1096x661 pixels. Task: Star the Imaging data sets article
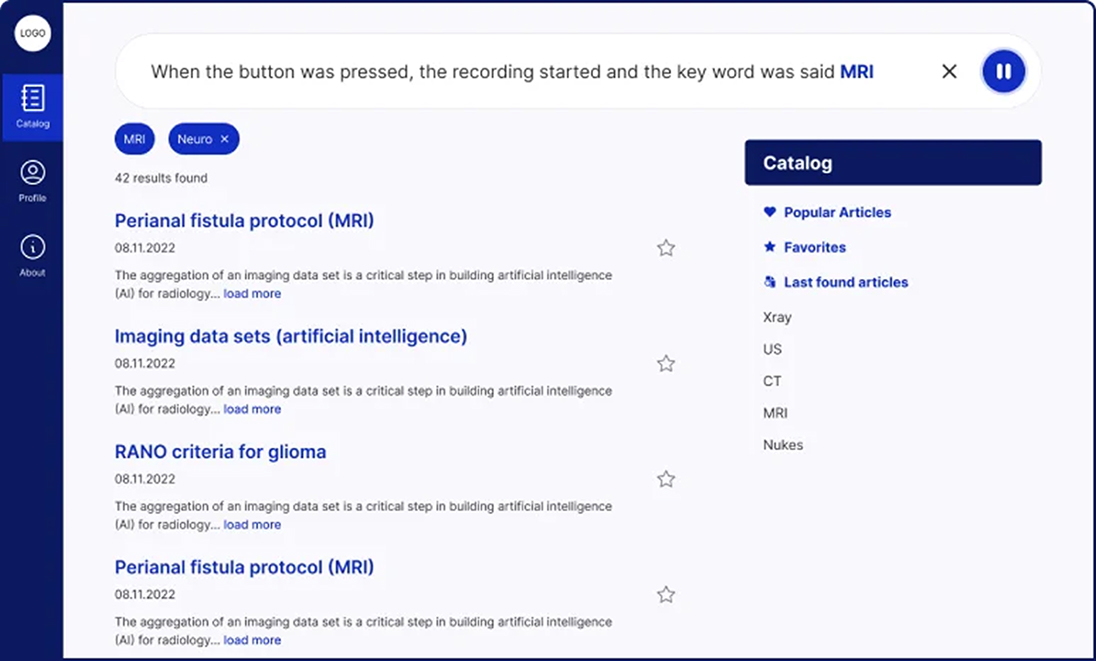(x=666, y=363)
